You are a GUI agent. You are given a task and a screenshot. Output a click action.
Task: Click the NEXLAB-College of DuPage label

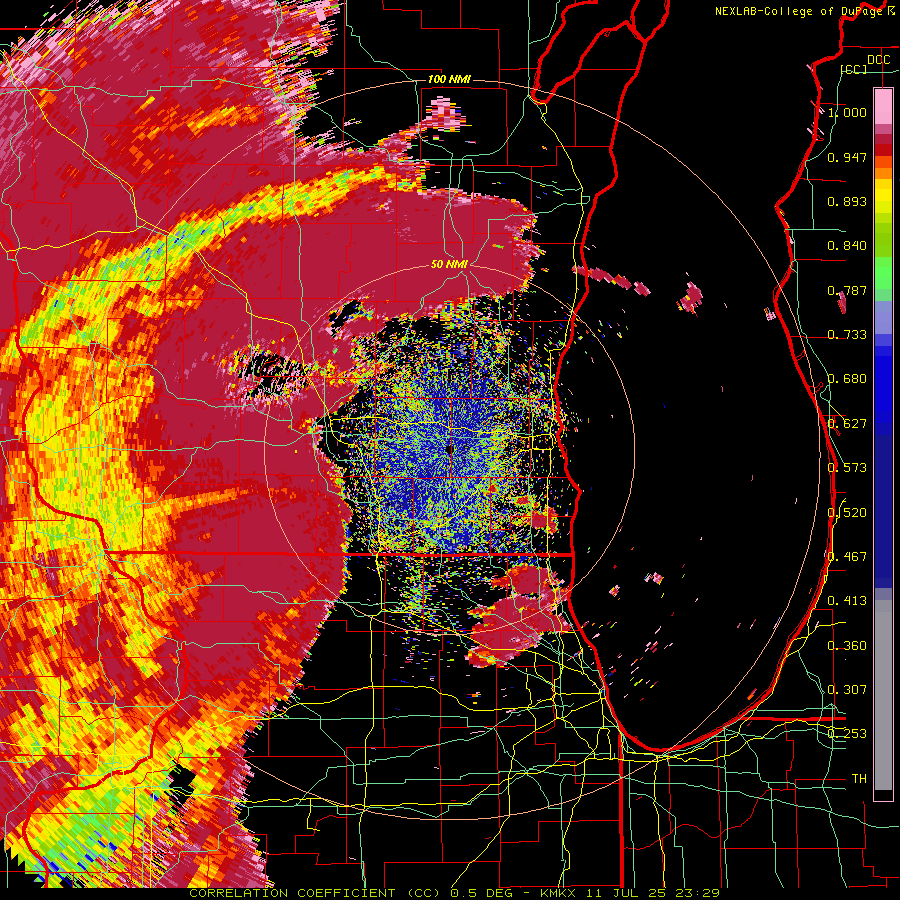coord(800,11)
